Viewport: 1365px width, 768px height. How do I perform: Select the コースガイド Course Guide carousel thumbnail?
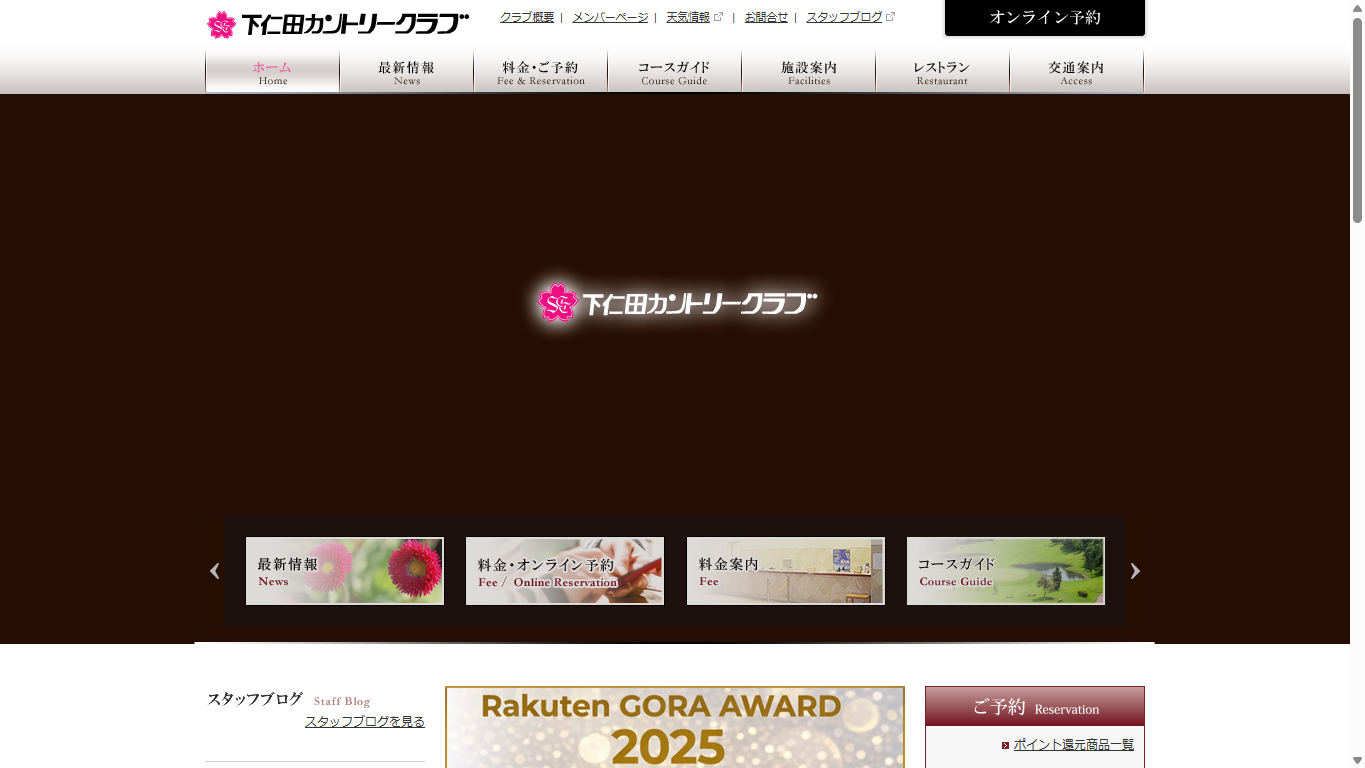[1006, 571]
